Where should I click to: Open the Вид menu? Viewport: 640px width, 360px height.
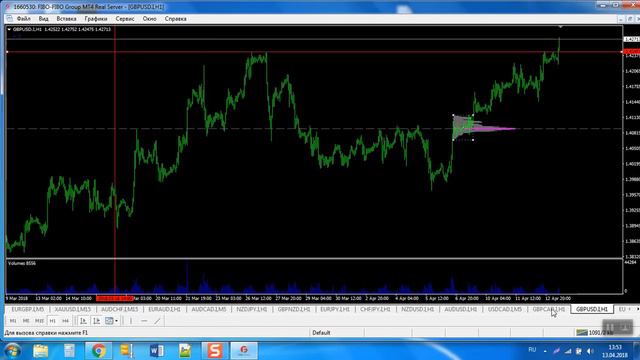pyautogui.click(x=44, y=19)
